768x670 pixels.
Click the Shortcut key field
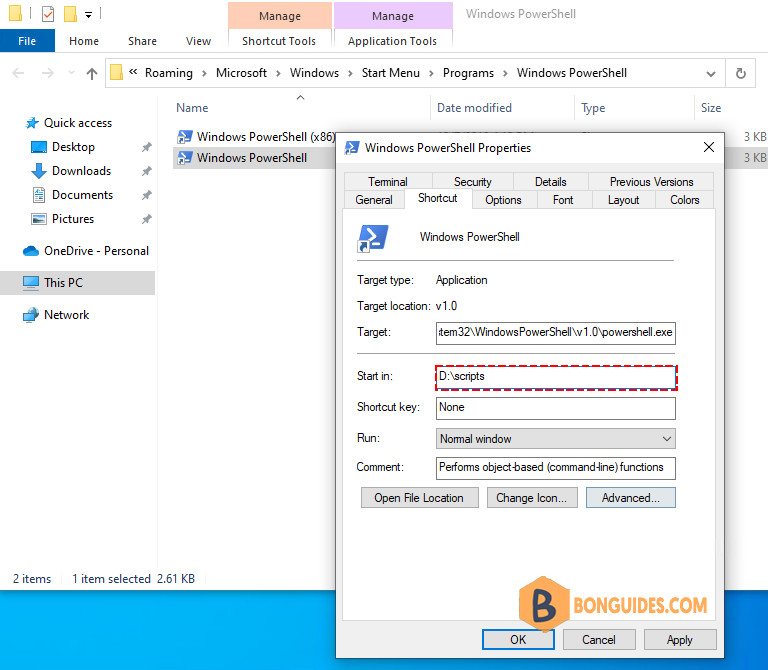tap(555, 408)
